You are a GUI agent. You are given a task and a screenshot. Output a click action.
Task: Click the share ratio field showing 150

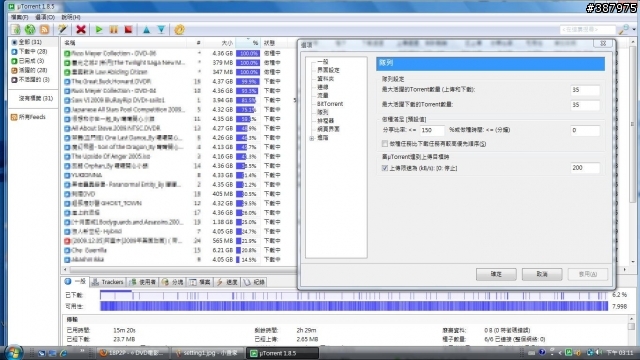pyautogui.click(x=432, y=130)
